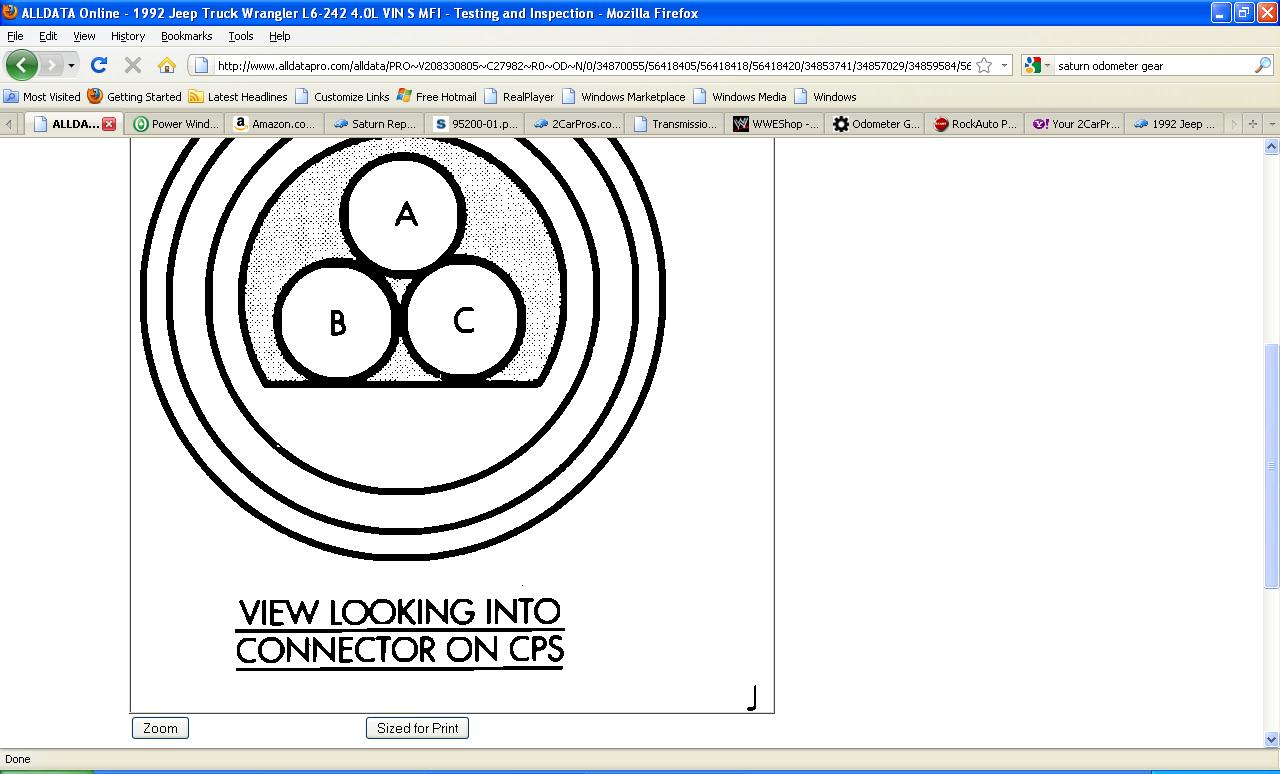
Task: Switch to the Saturn Rep... tab
Action: tap(374, 124)
